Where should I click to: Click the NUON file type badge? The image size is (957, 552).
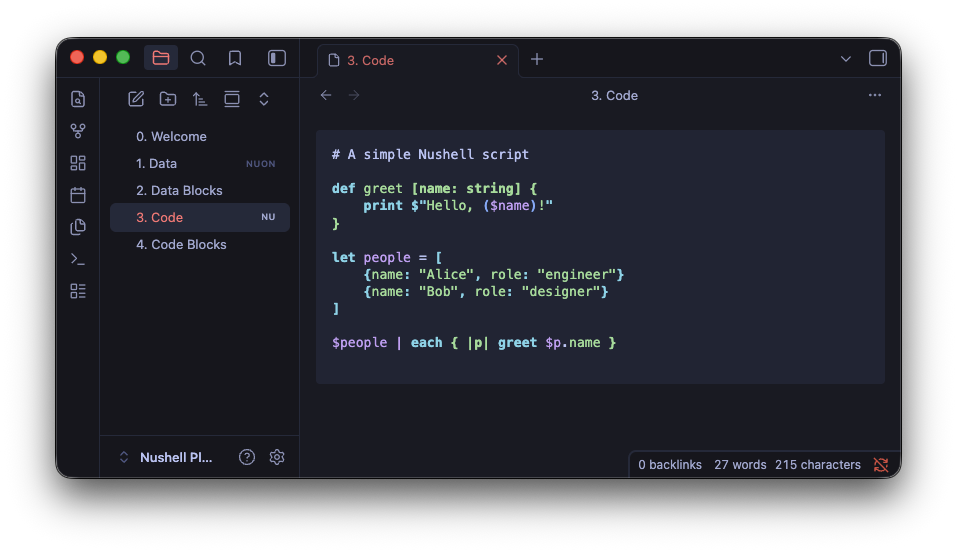pyautogui.click(x=261, y=164)
